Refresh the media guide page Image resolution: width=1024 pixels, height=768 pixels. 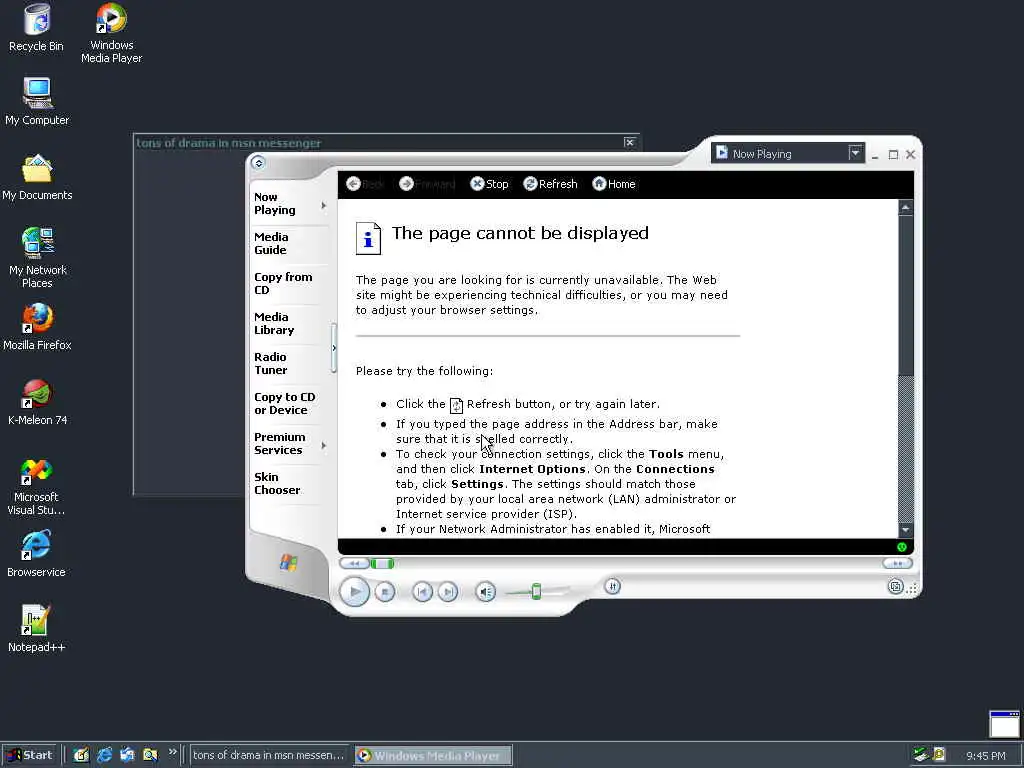551,184
